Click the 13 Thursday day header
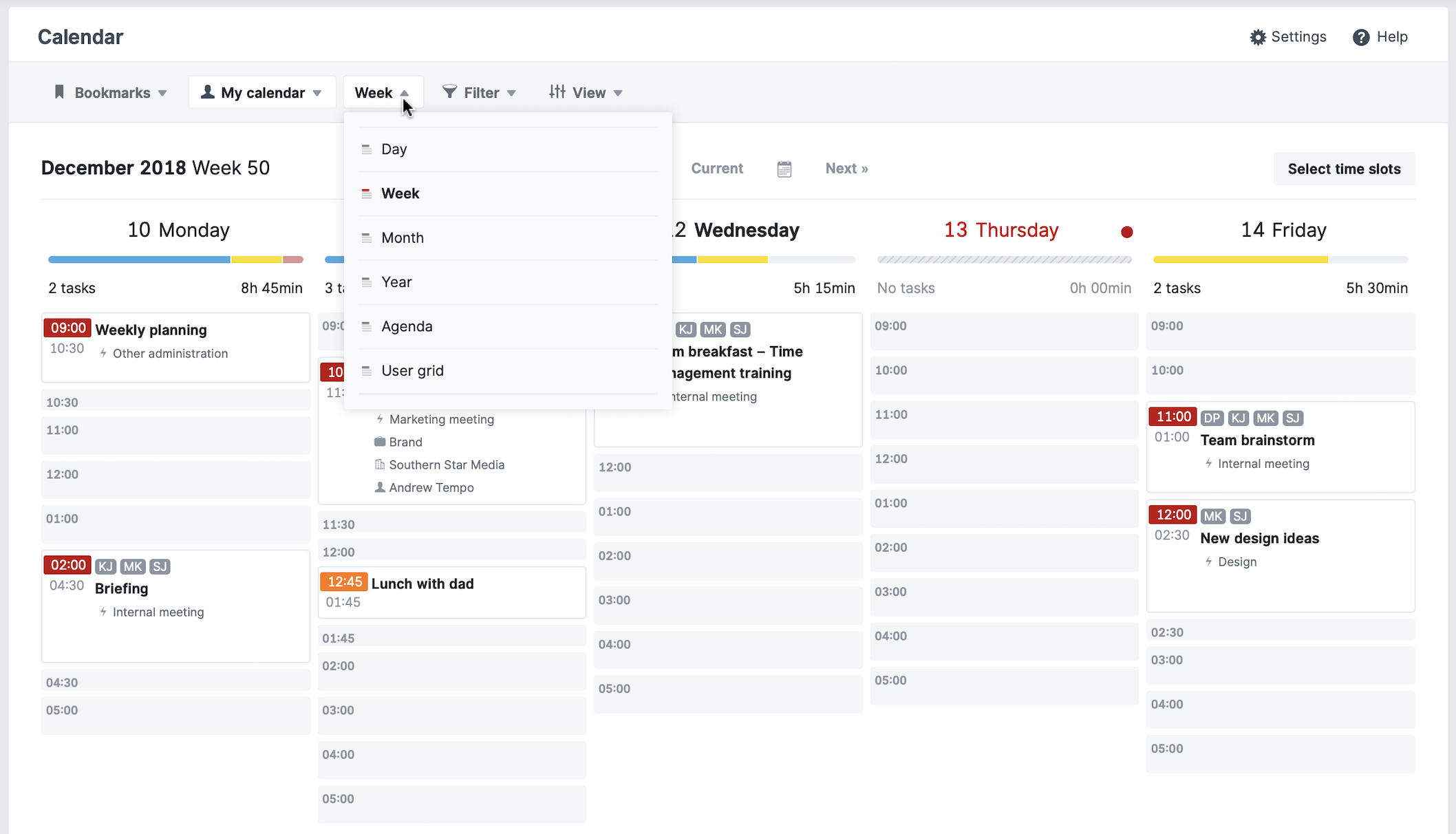Image resolution: width=1456 pixels, height=834 pixels. pyautogui.click(x=1001, y=230)
